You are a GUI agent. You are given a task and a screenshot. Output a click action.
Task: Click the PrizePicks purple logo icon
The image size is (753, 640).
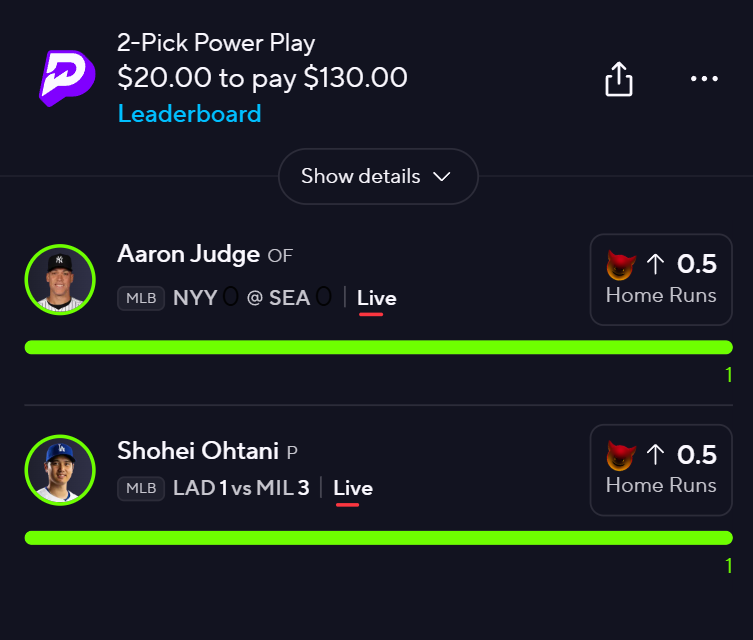(x=67, y=78)
